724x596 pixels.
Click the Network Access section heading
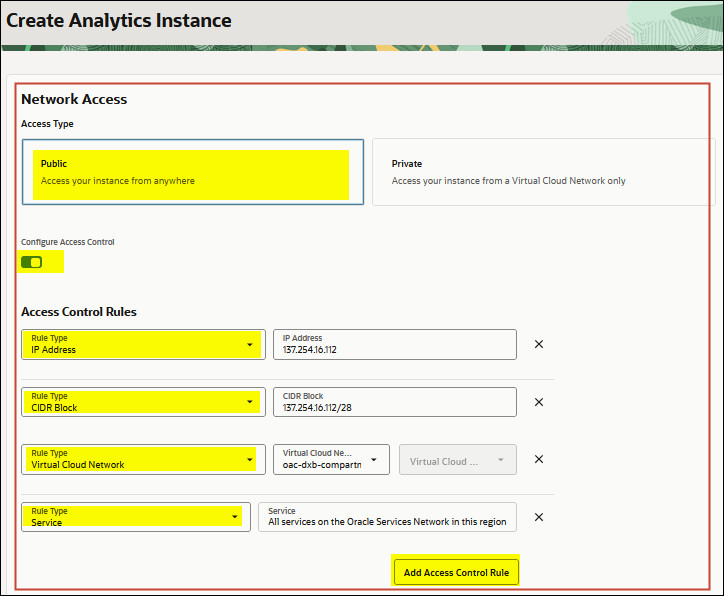74,99
